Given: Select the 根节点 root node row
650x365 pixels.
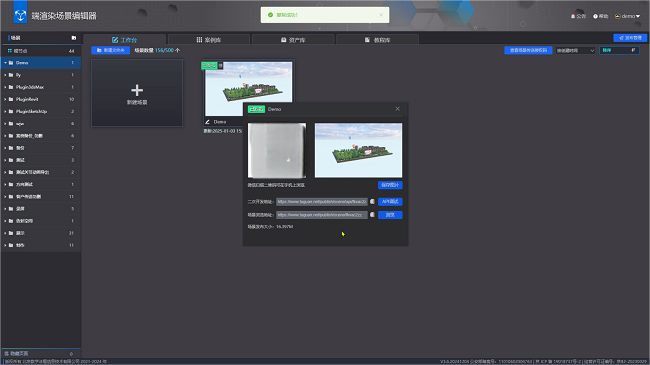Looking at the screenshot, I should coord(41,51).
